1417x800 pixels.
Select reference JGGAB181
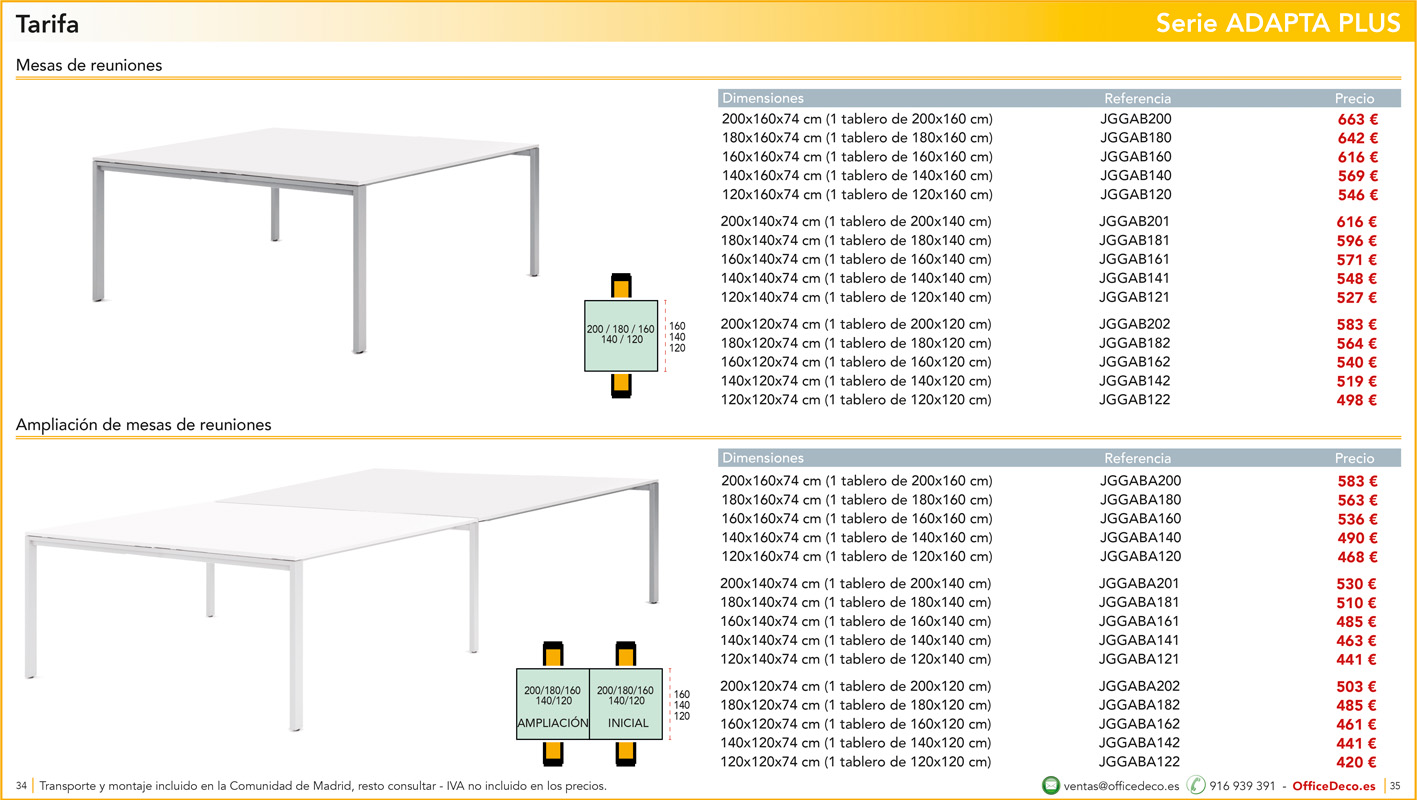pos(1134,241)
